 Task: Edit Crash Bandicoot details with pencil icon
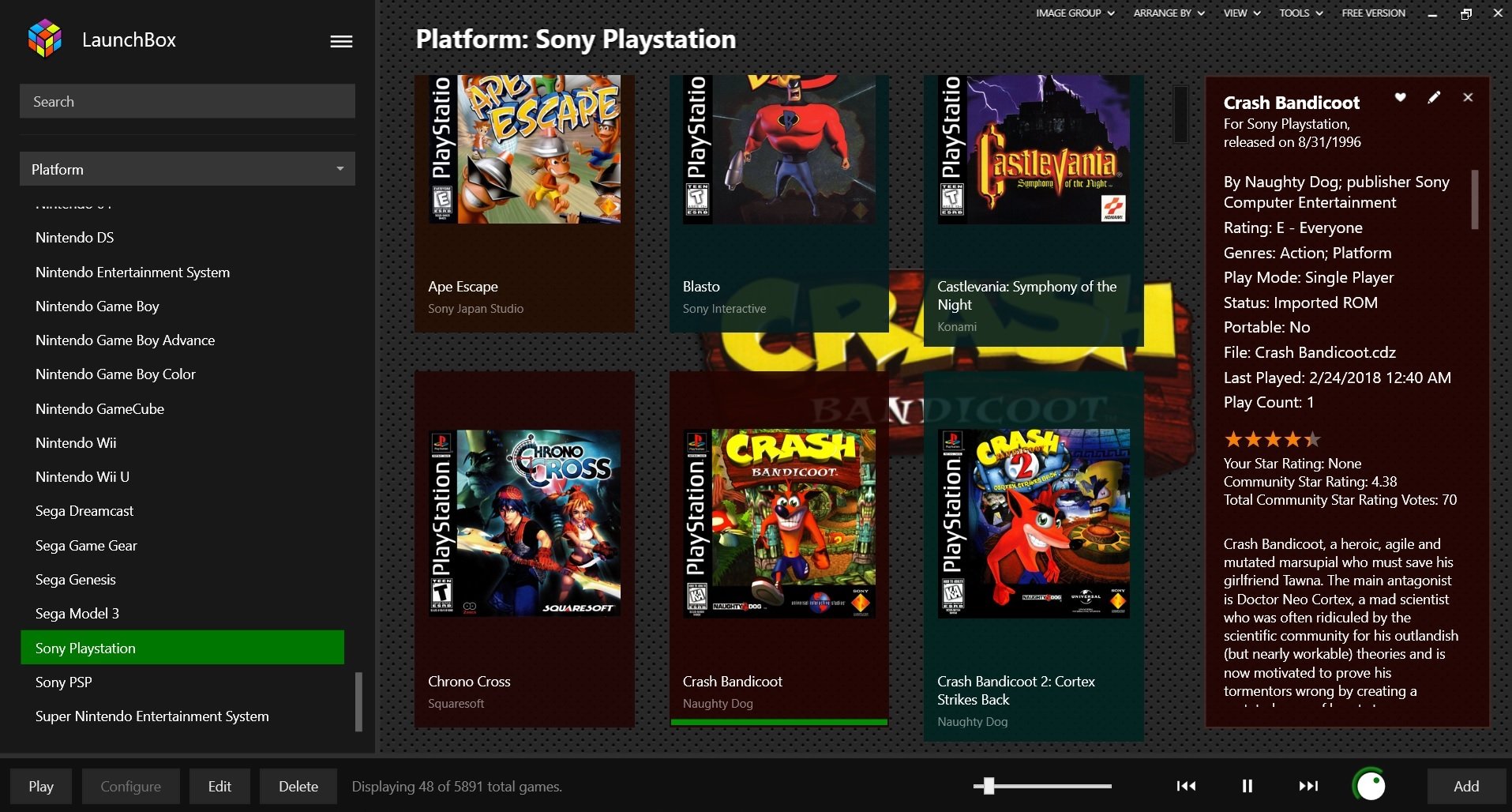pyautogui.click(x=1434, y=97)
